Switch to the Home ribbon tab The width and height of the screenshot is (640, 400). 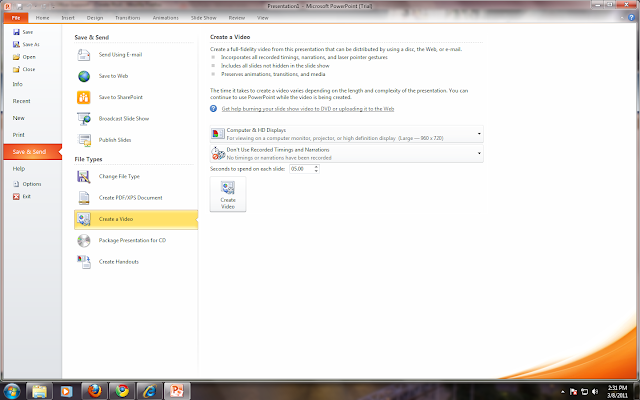(x=42, y=18)
